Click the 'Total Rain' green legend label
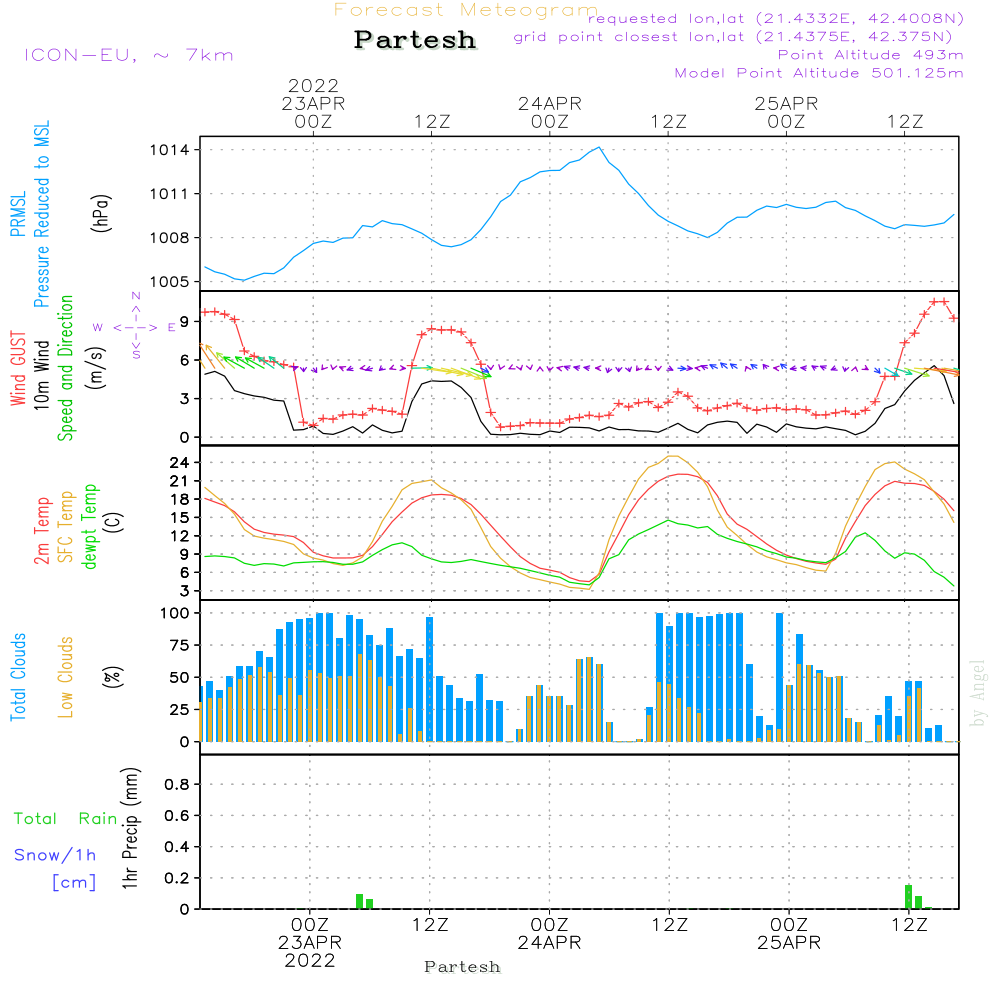Screen dimensions: 1000x1000 click(x=66, y=818)
